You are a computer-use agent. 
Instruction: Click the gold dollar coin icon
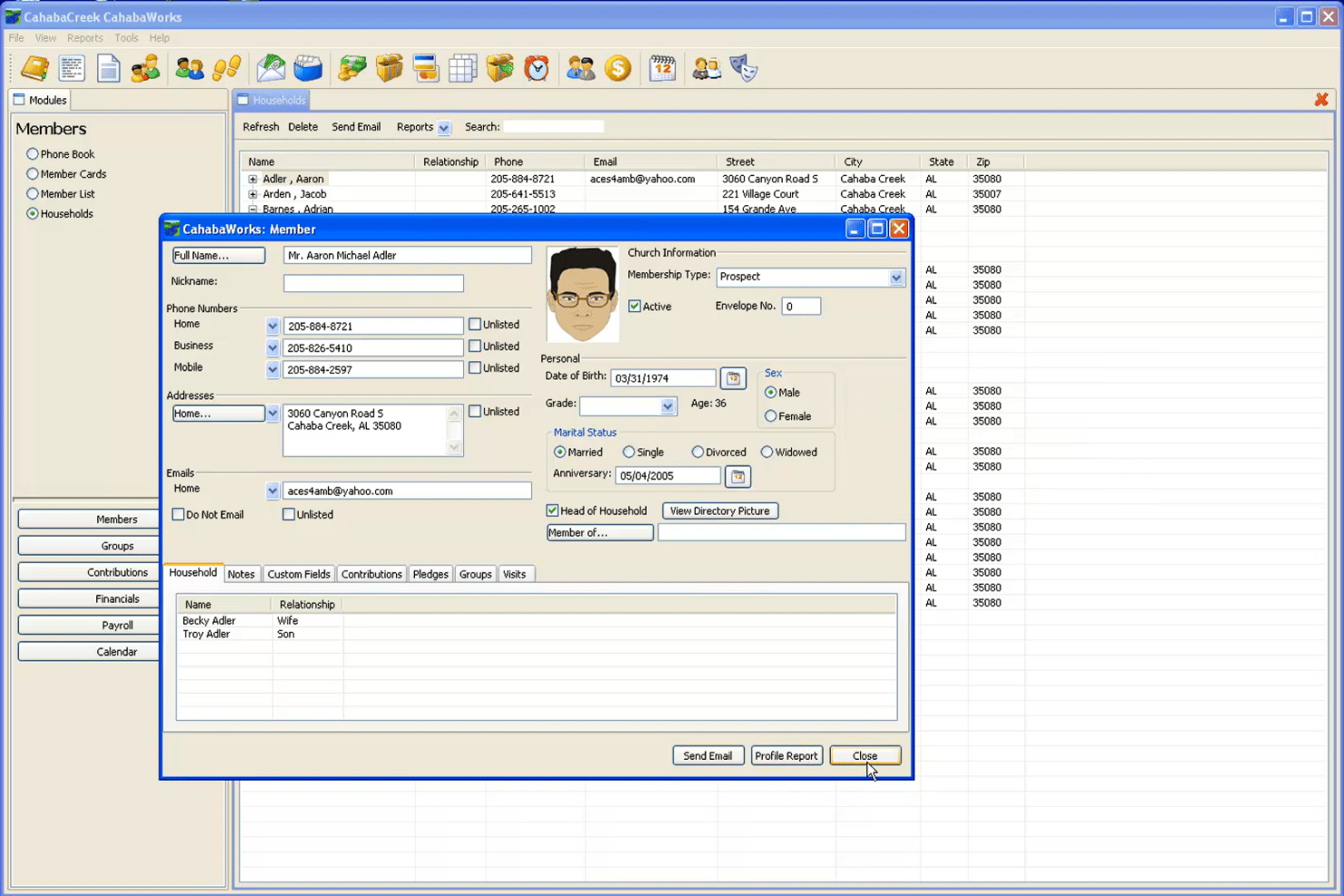point(618,68)
